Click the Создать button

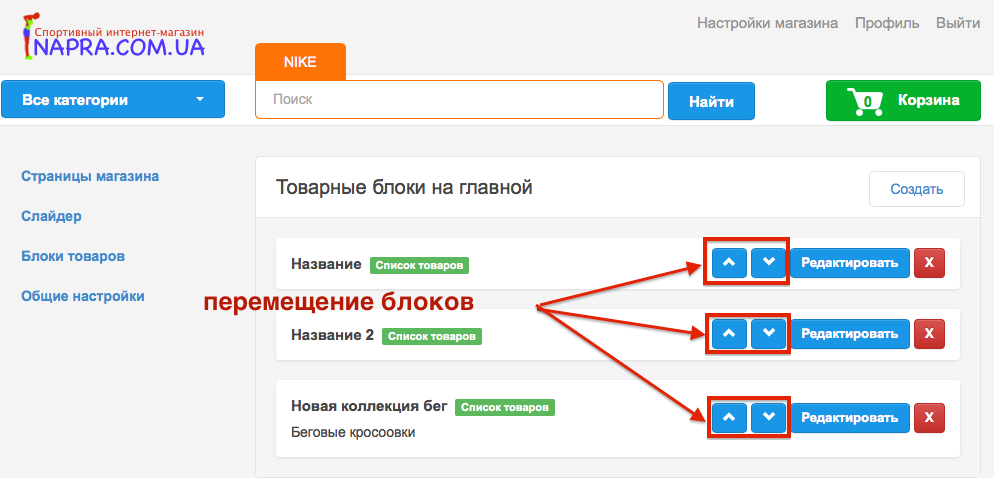coord(917,189)
